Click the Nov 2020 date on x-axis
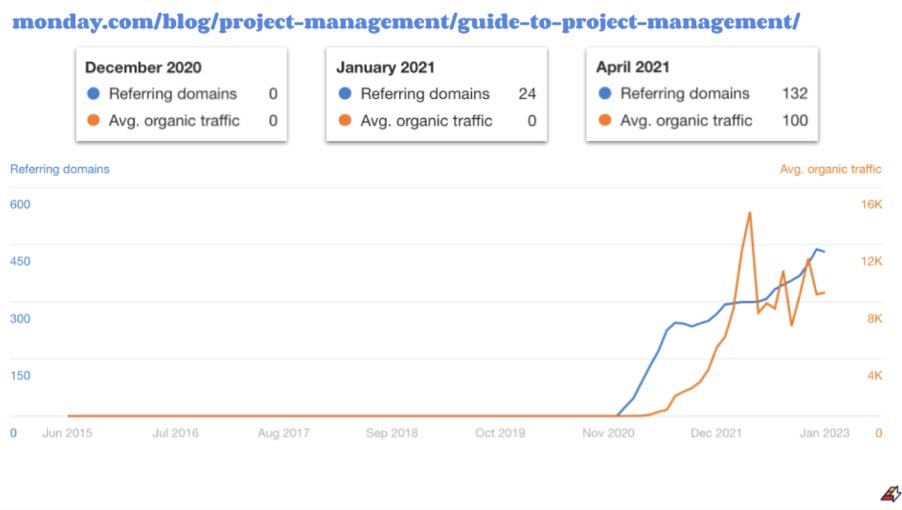Image resolution: width=902 pixels, height=510 pixels. pos(608,433)
